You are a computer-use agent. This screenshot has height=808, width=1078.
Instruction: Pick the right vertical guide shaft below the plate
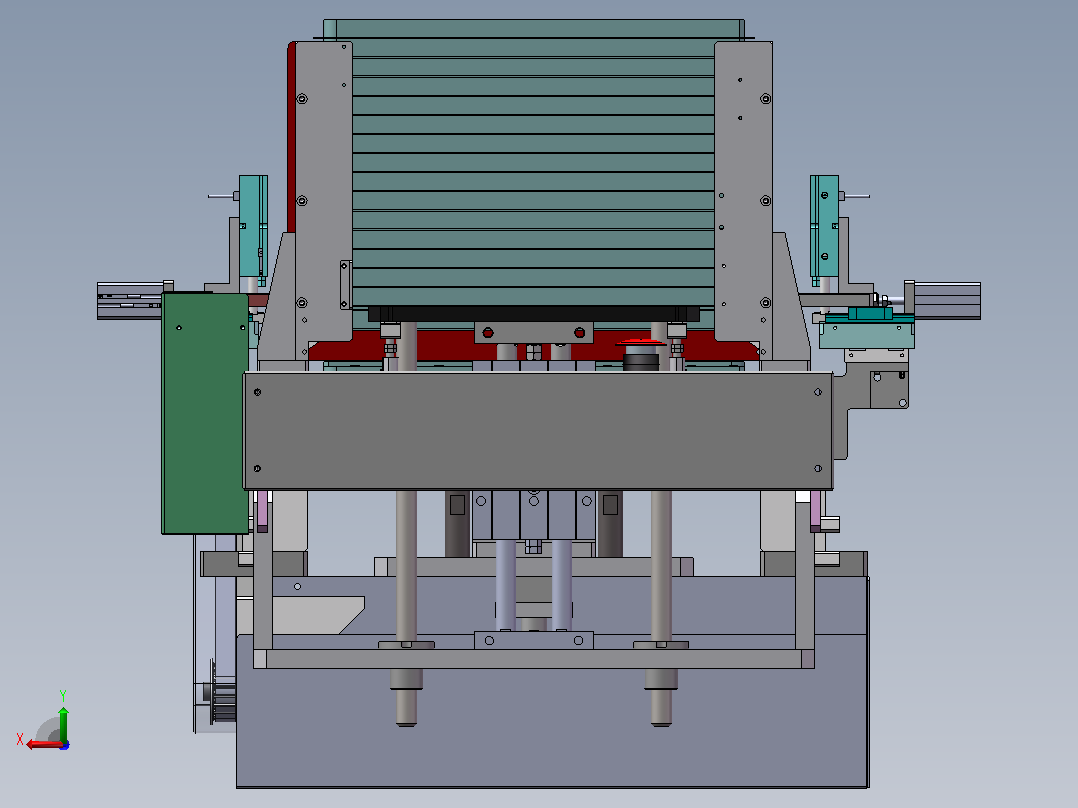[661, 608]
